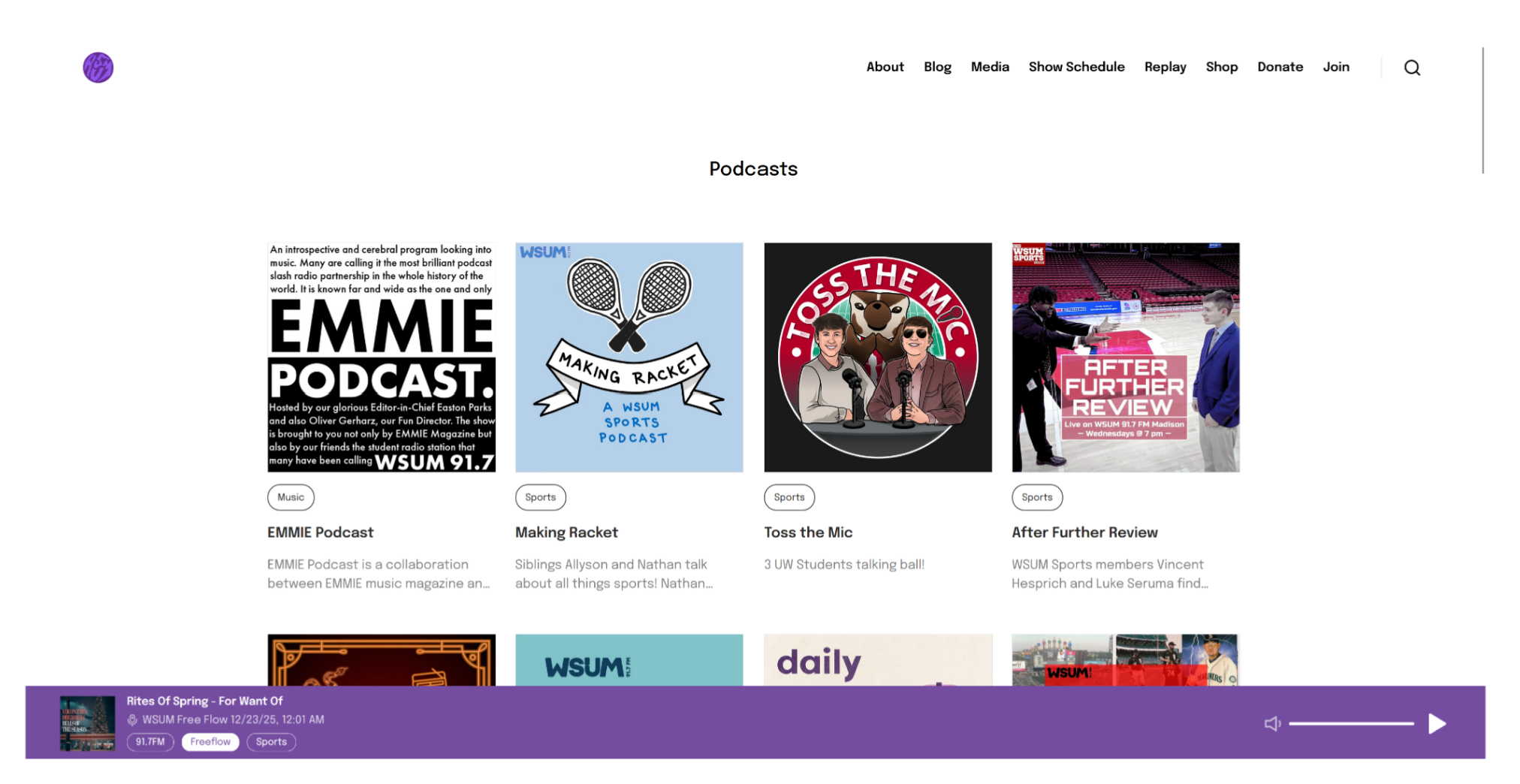Click the Music tag under EMMIE Podcast

pos(291,497)
